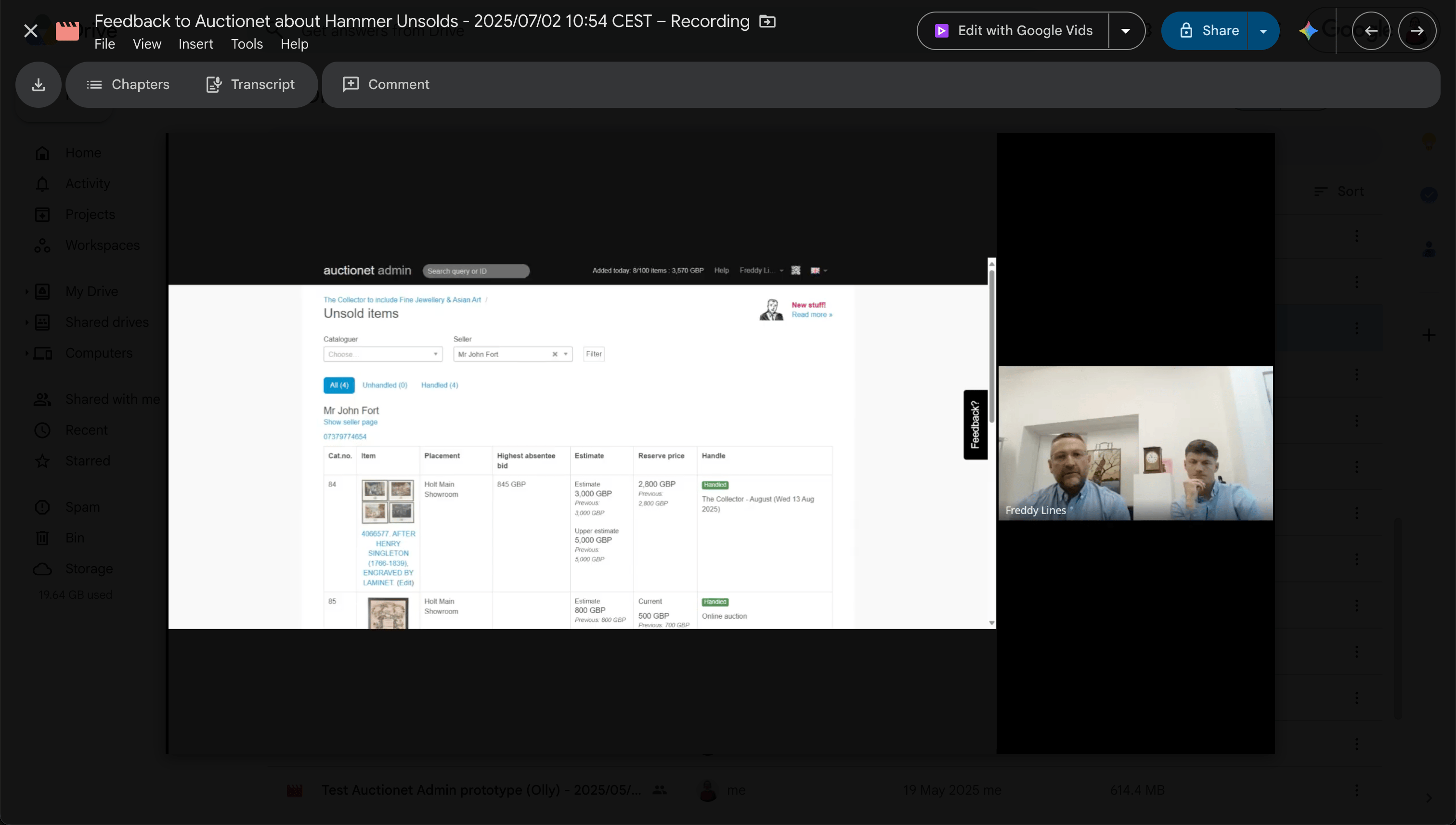Click the Feedback? side tab in the recording
This screenshot has width=1456, height=825.
tap(975, 425)
